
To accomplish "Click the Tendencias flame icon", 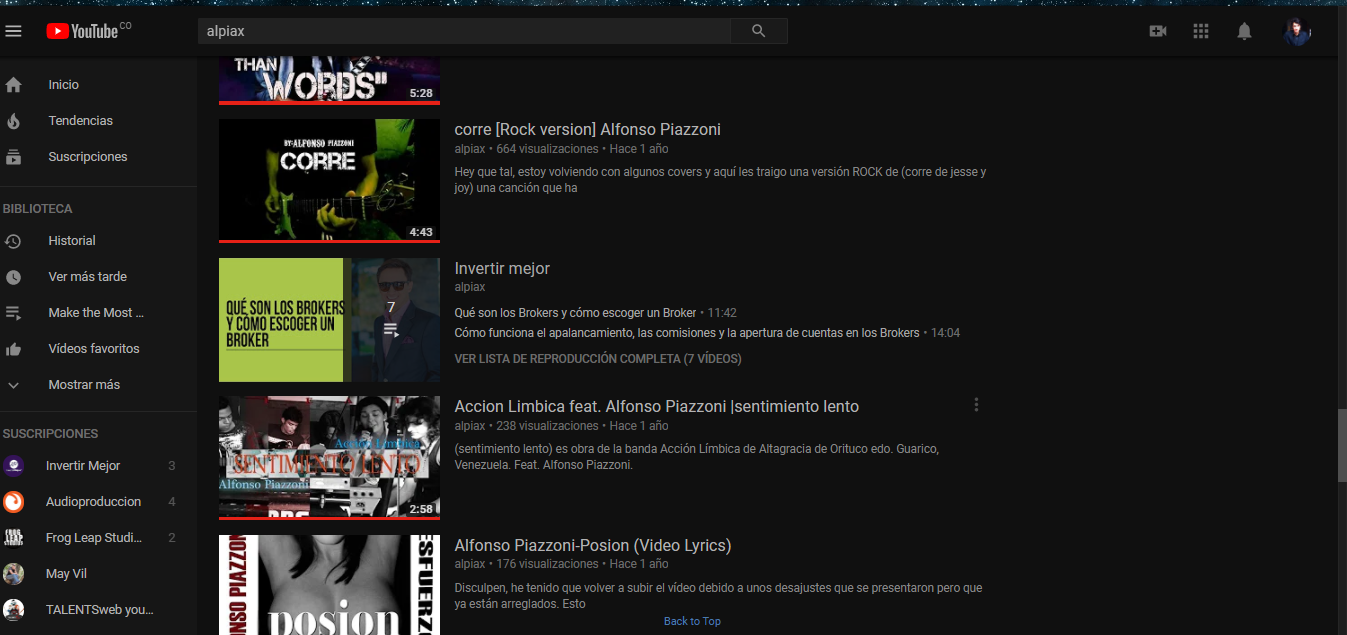I will tap(13, 121).
